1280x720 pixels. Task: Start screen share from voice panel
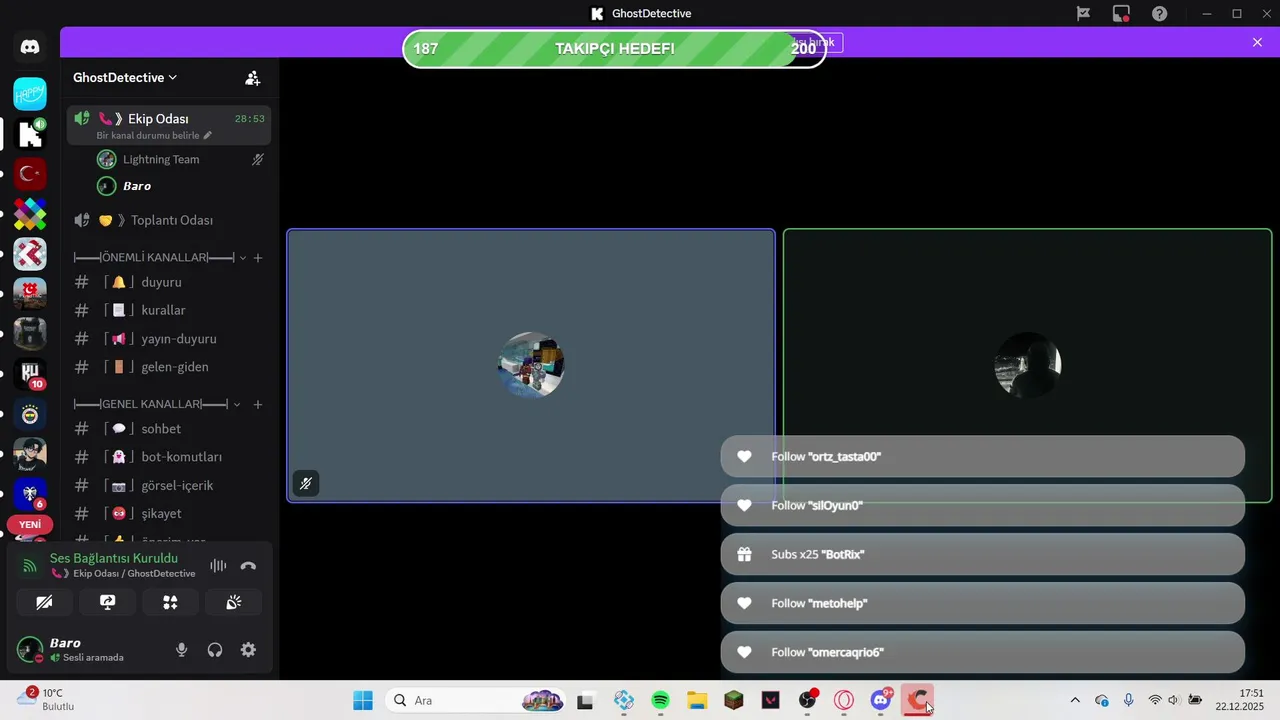pos(107,602)
